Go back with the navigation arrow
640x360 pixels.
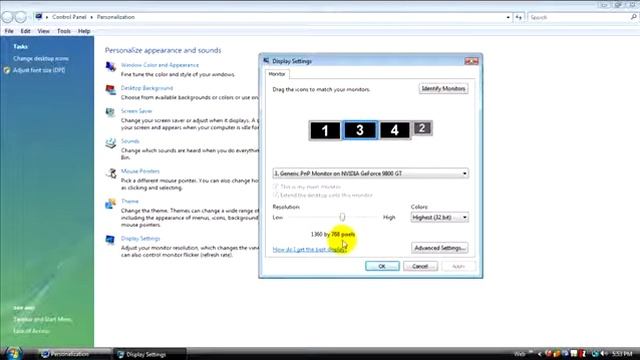click(7, 17)
